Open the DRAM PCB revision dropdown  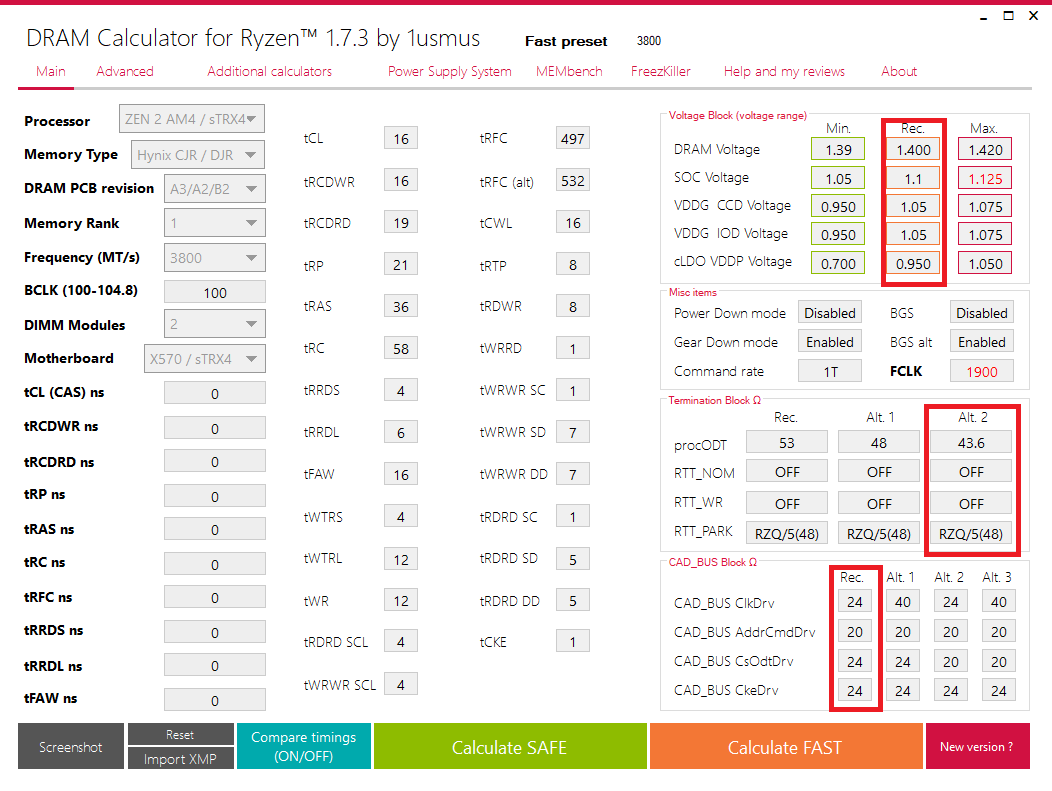coord(214,189)
